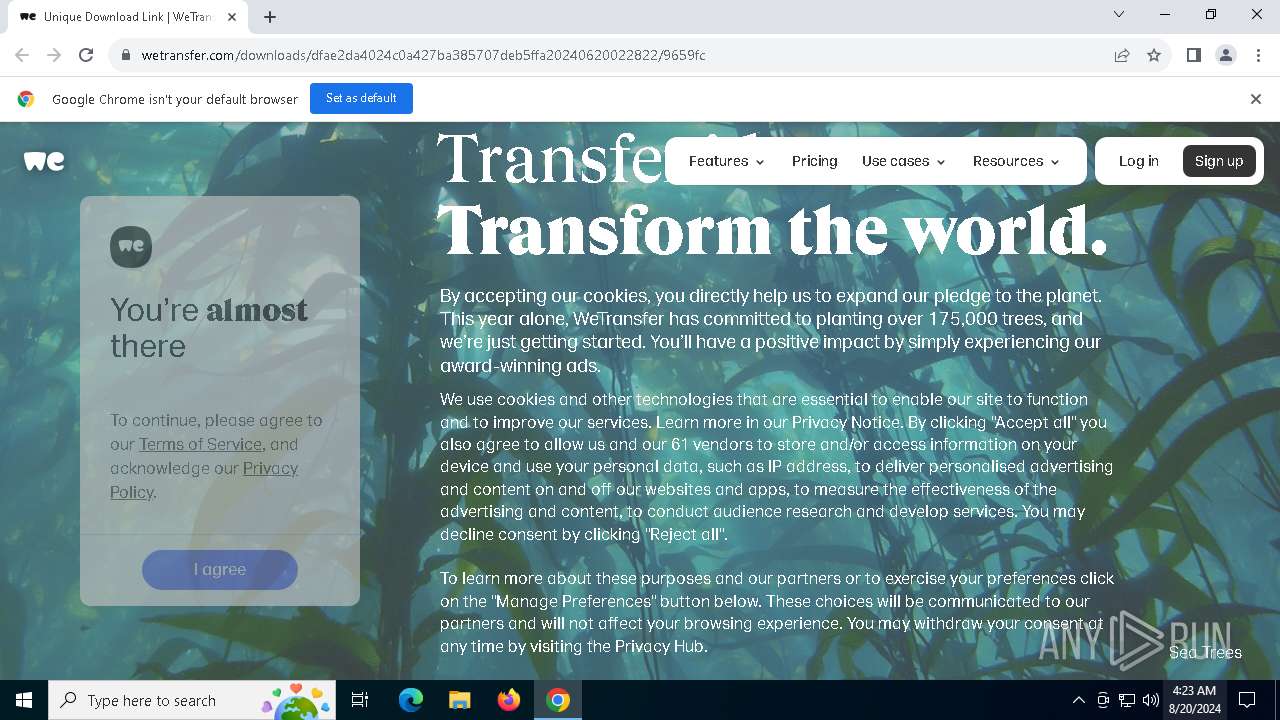
Task: Open the notification center icon
Action: point(1247,700)
